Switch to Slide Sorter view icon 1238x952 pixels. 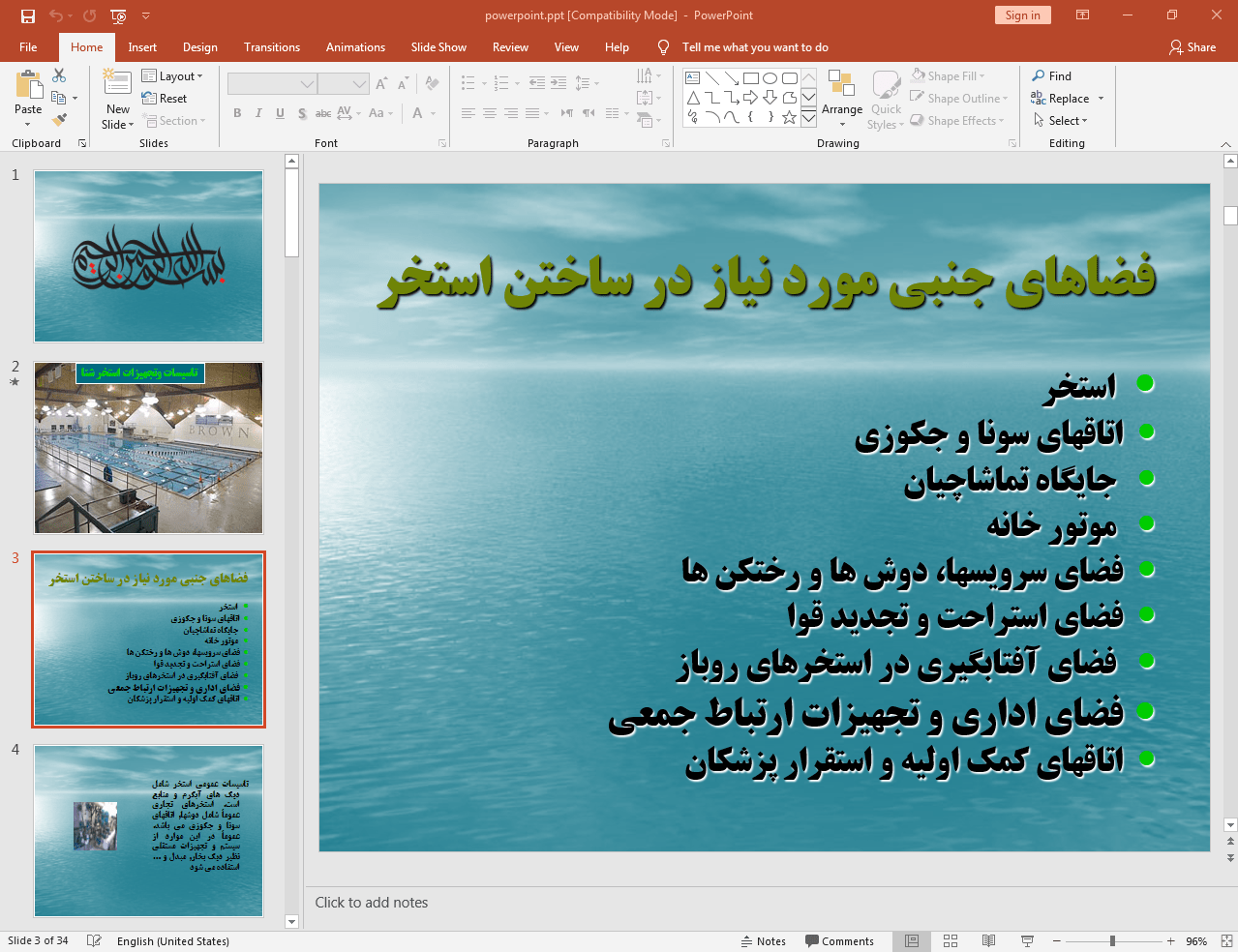[x=950, y=940]
